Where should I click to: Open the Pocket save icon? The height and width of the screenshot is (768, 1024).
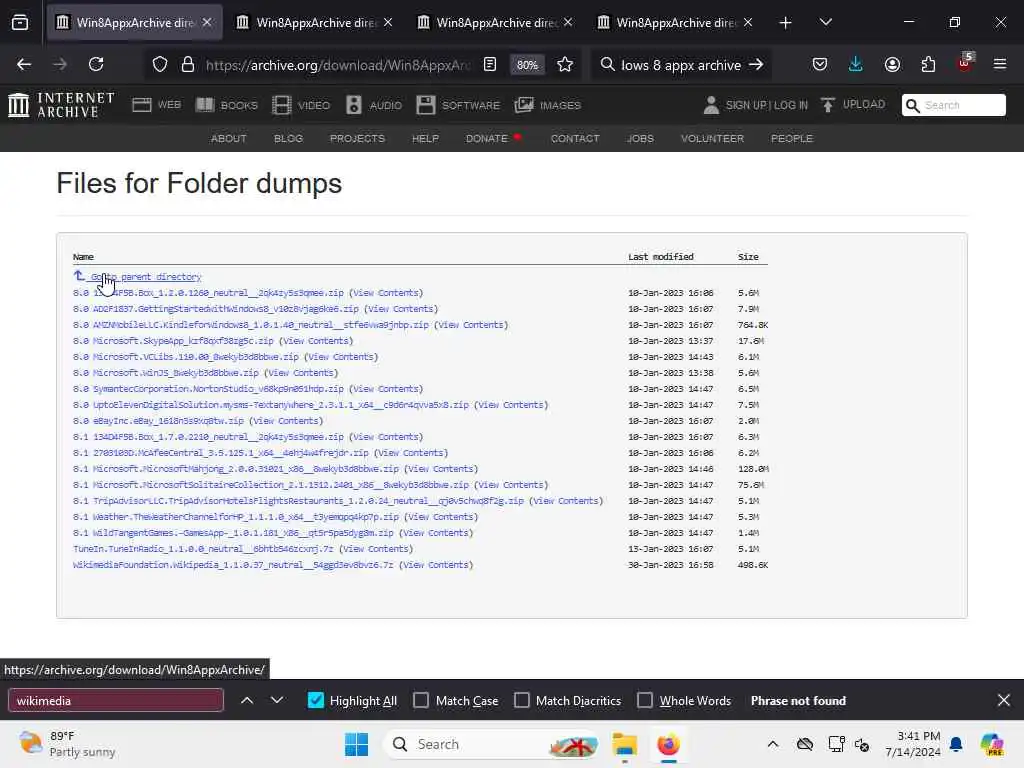(820, 64)
